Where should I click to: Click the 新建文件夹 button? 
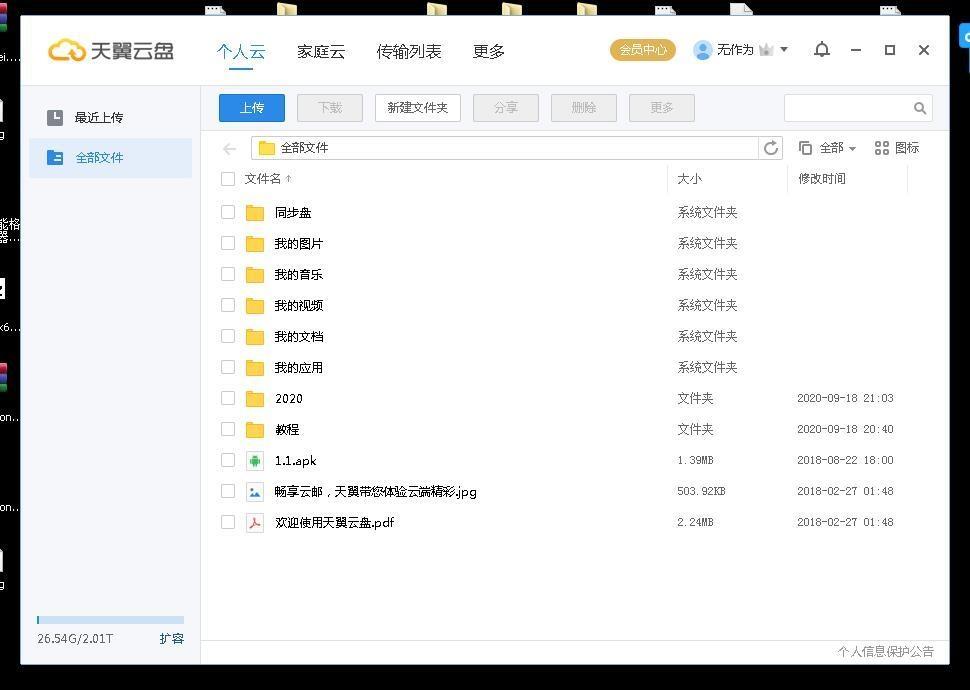click(417, 107)
